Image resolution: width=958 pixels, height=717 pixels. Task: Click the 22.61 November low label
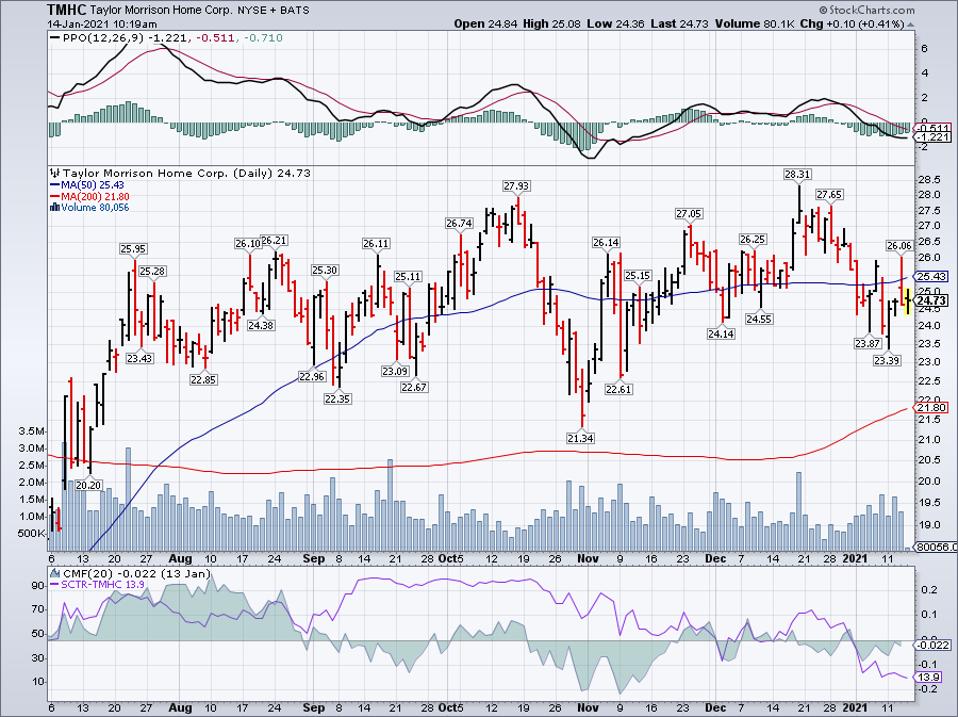pos(618,389)
